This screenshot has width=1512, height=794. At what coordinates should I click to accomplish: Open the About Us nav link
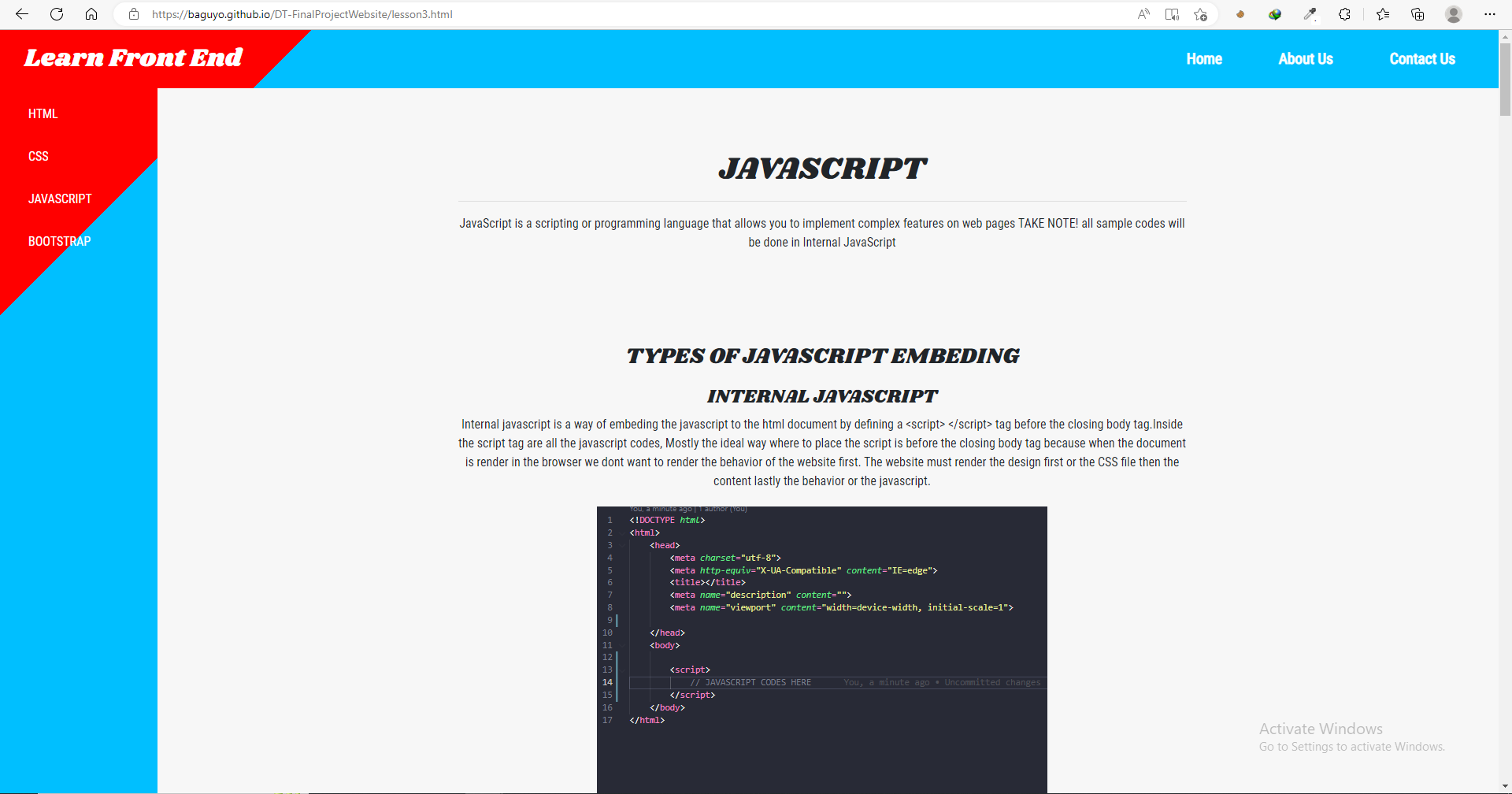(1306, 59)
